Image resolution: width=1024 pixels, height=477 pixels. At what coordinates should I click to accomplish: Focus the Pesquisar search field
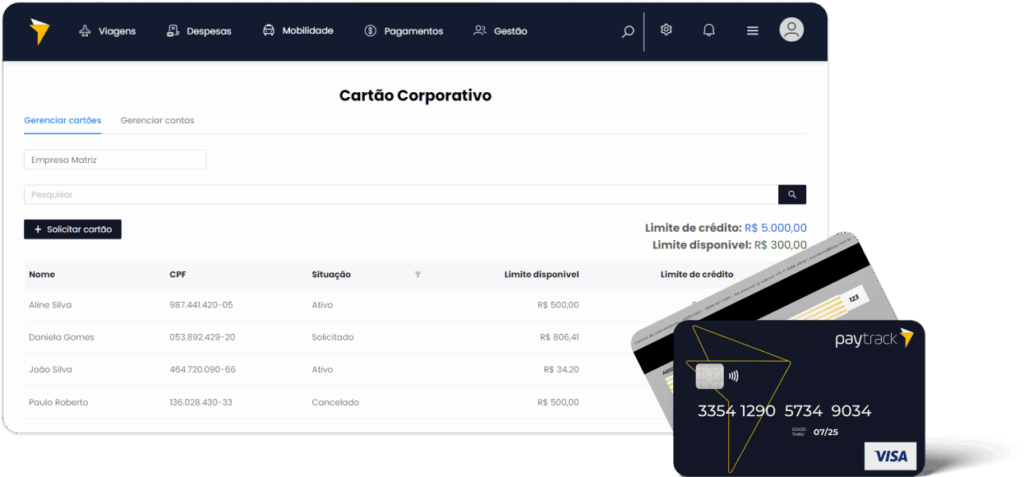coord(401,195)
